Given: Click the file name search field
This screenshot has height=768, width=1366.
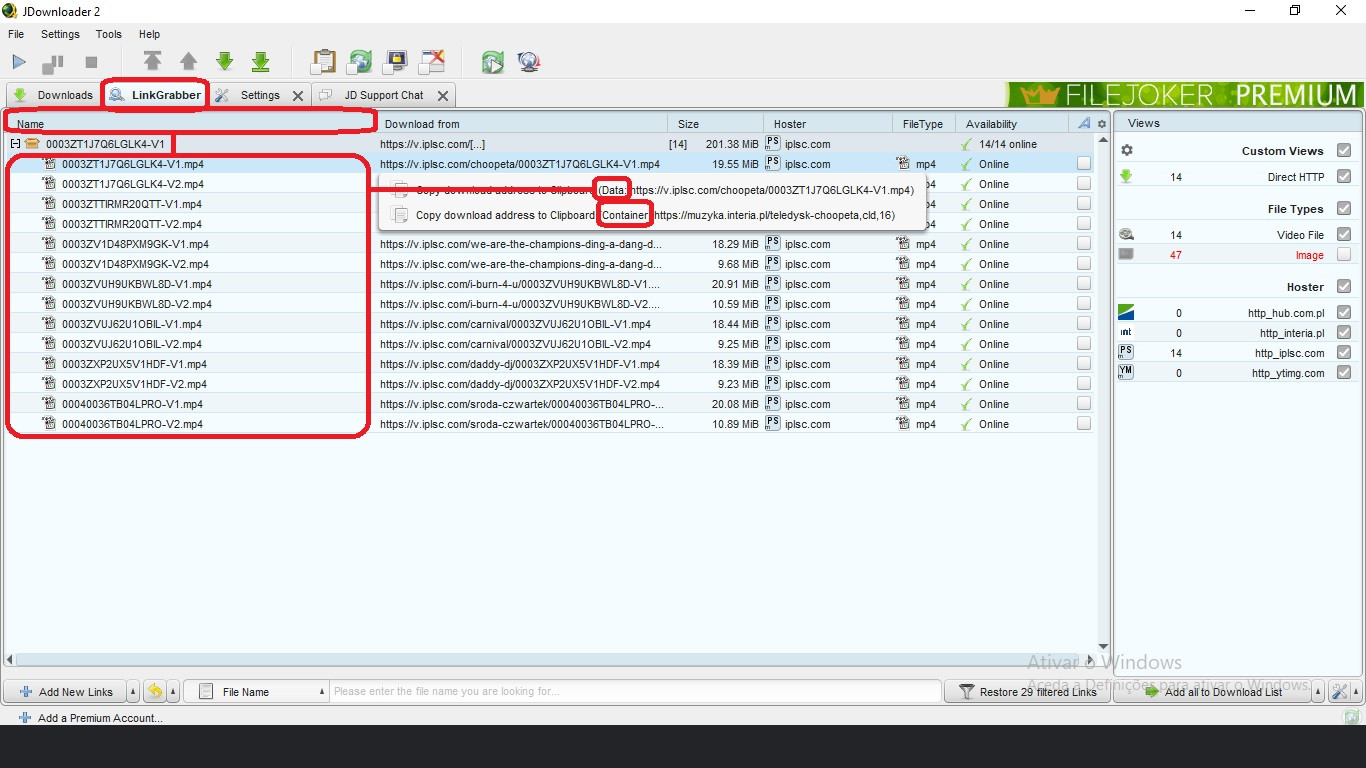Looking at the screenshot, I should point(636,691).
